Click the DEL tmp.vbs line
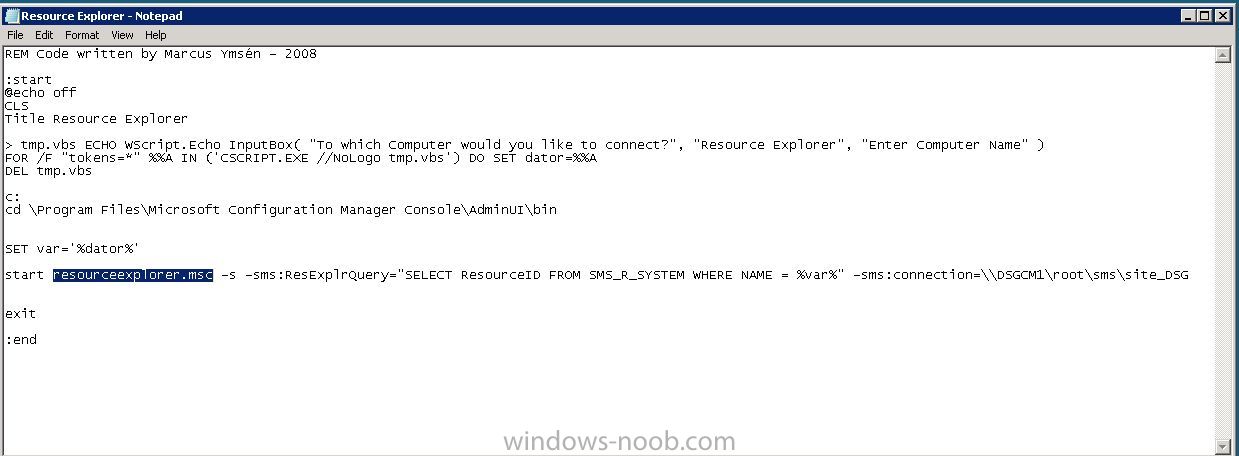Screen dimensions: 1239x456 [48, 171]
